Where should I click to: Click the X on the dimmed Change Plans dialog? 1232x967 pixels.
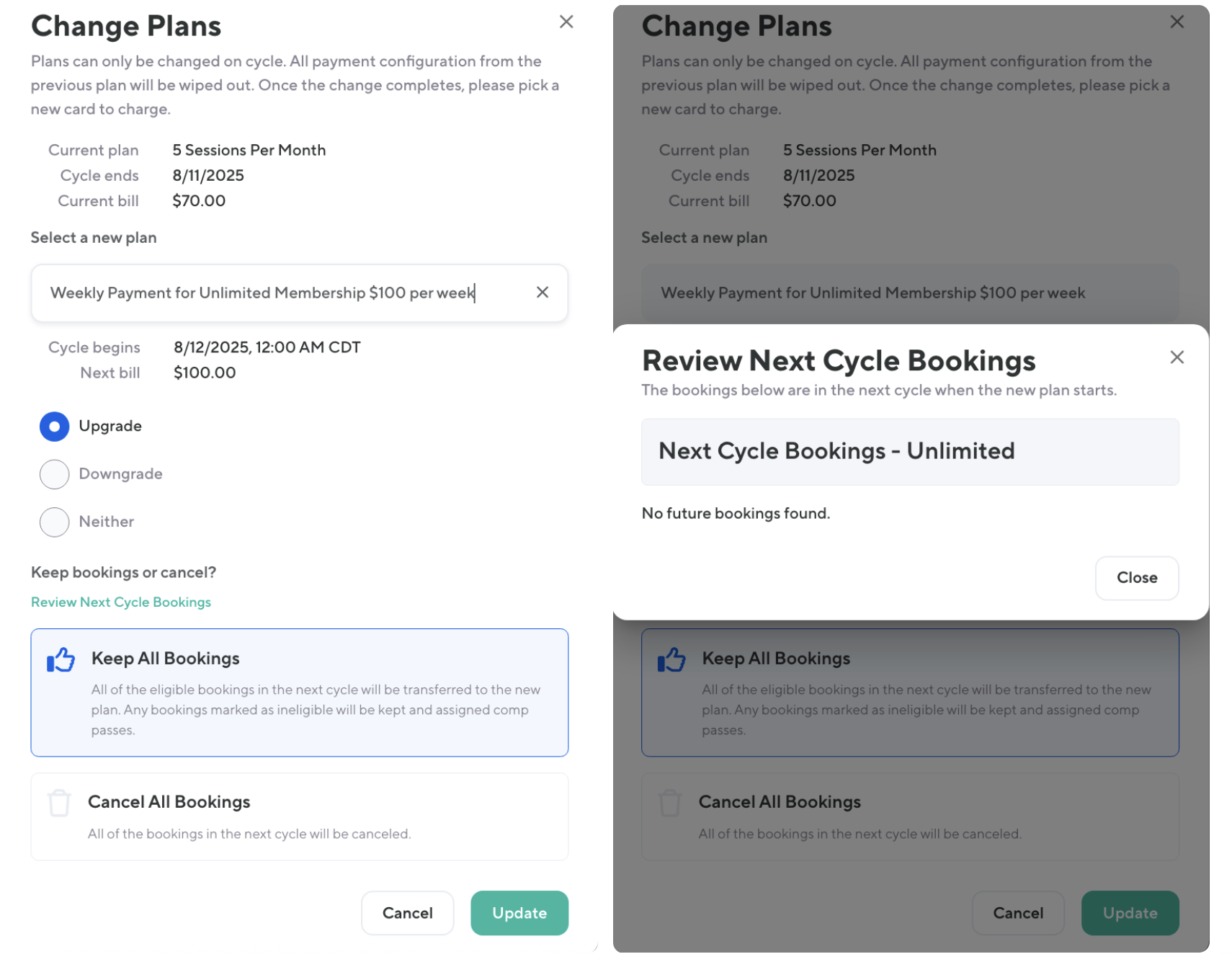point(1177,22)
